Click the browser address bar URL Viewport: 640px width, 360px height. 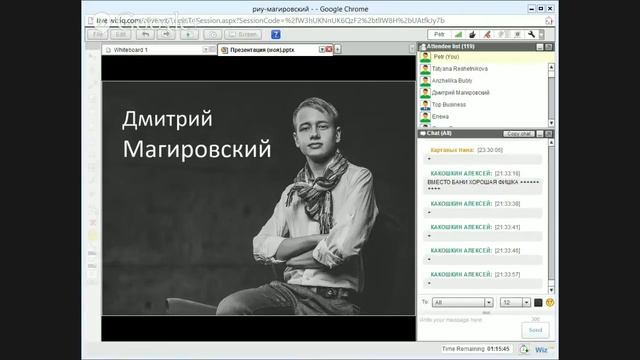(270, 20)
